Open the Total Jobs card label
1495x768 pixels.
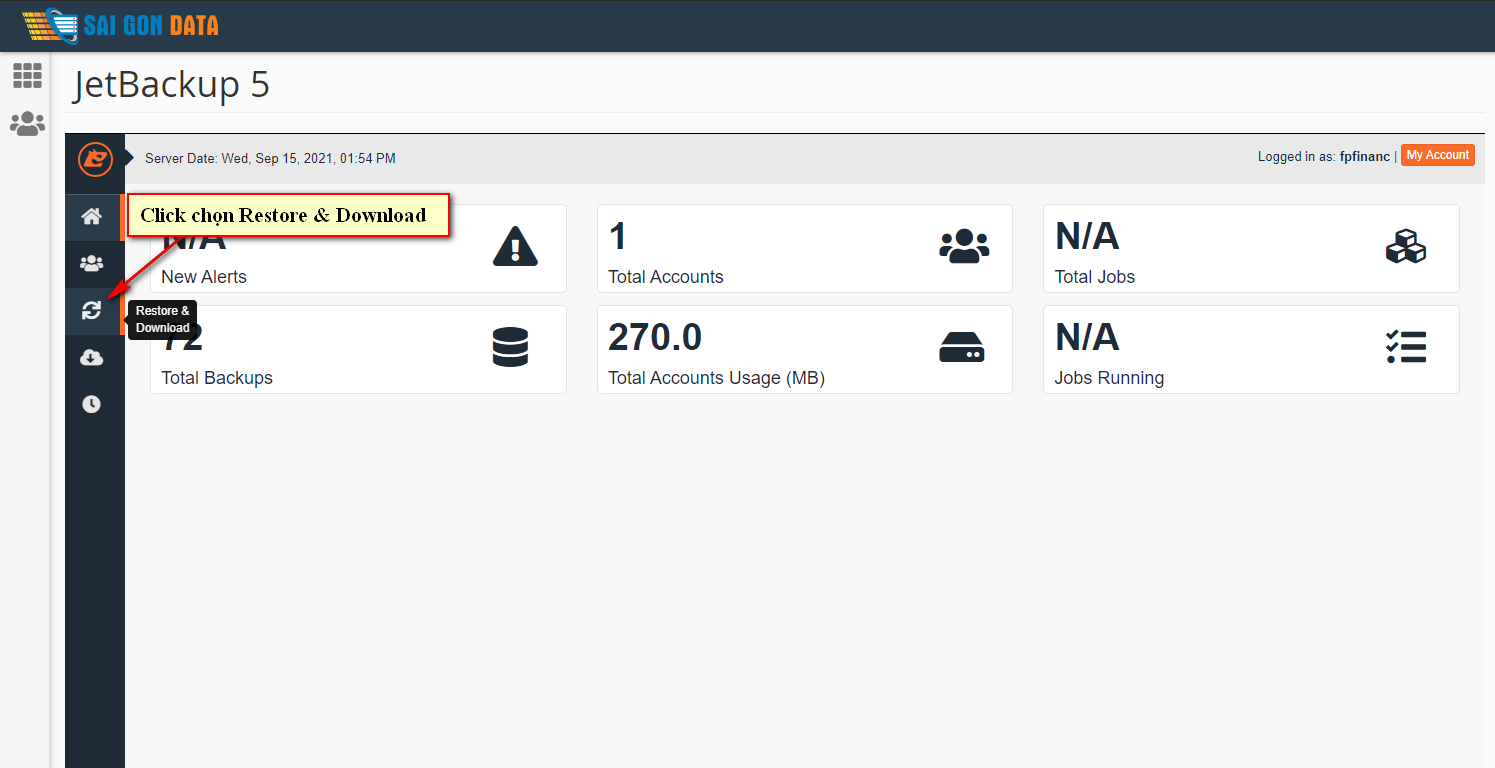coord(1095,277)
